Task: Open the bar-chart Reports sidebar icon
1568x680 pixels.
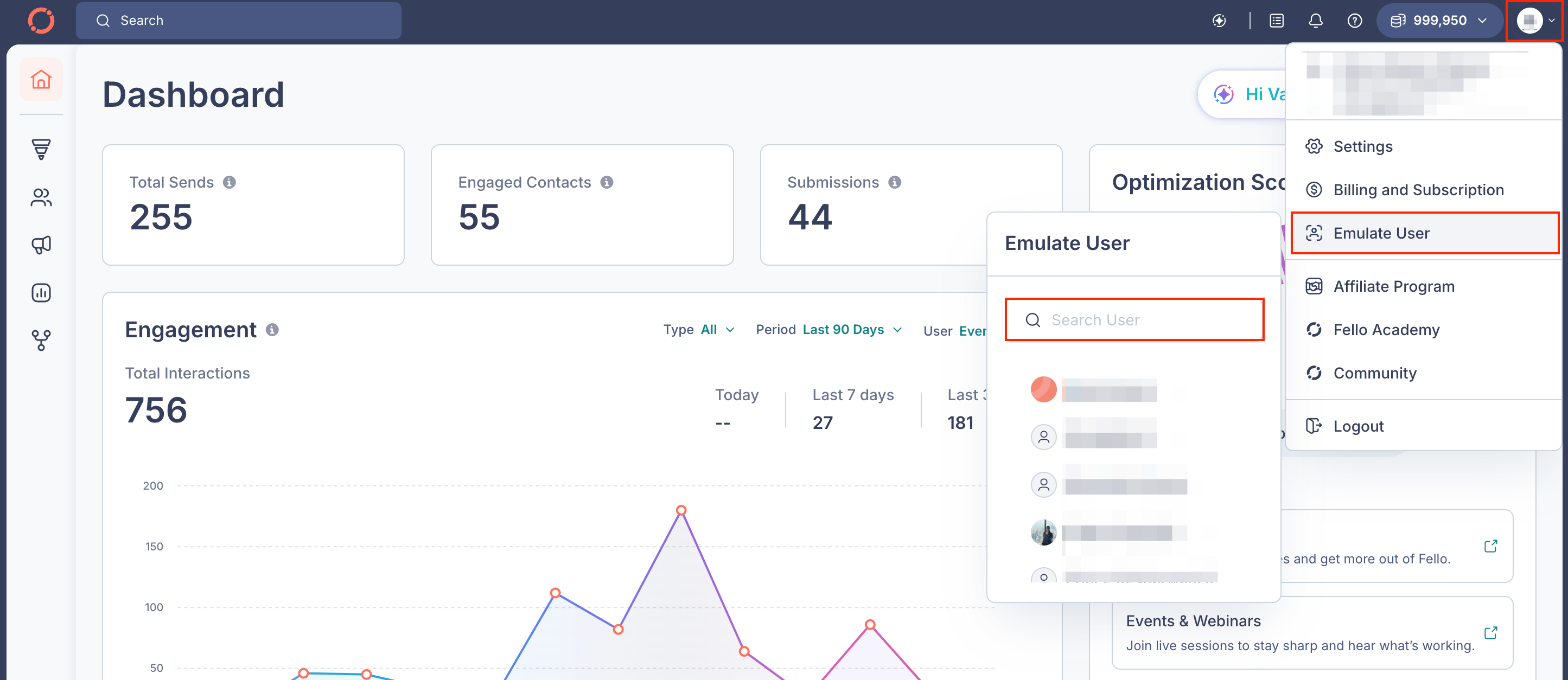Action: [x=41, y=293]
